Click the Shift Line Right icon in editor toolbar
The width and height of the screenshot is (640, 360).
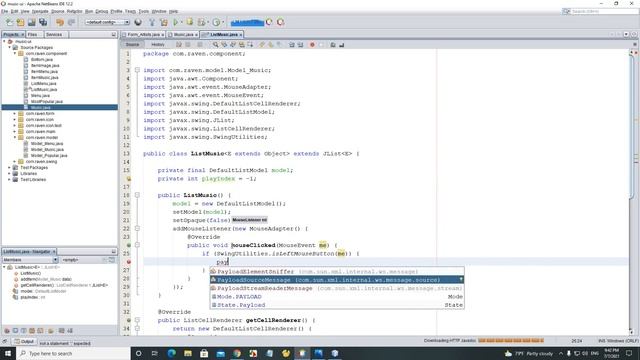(x=300, y=44)
